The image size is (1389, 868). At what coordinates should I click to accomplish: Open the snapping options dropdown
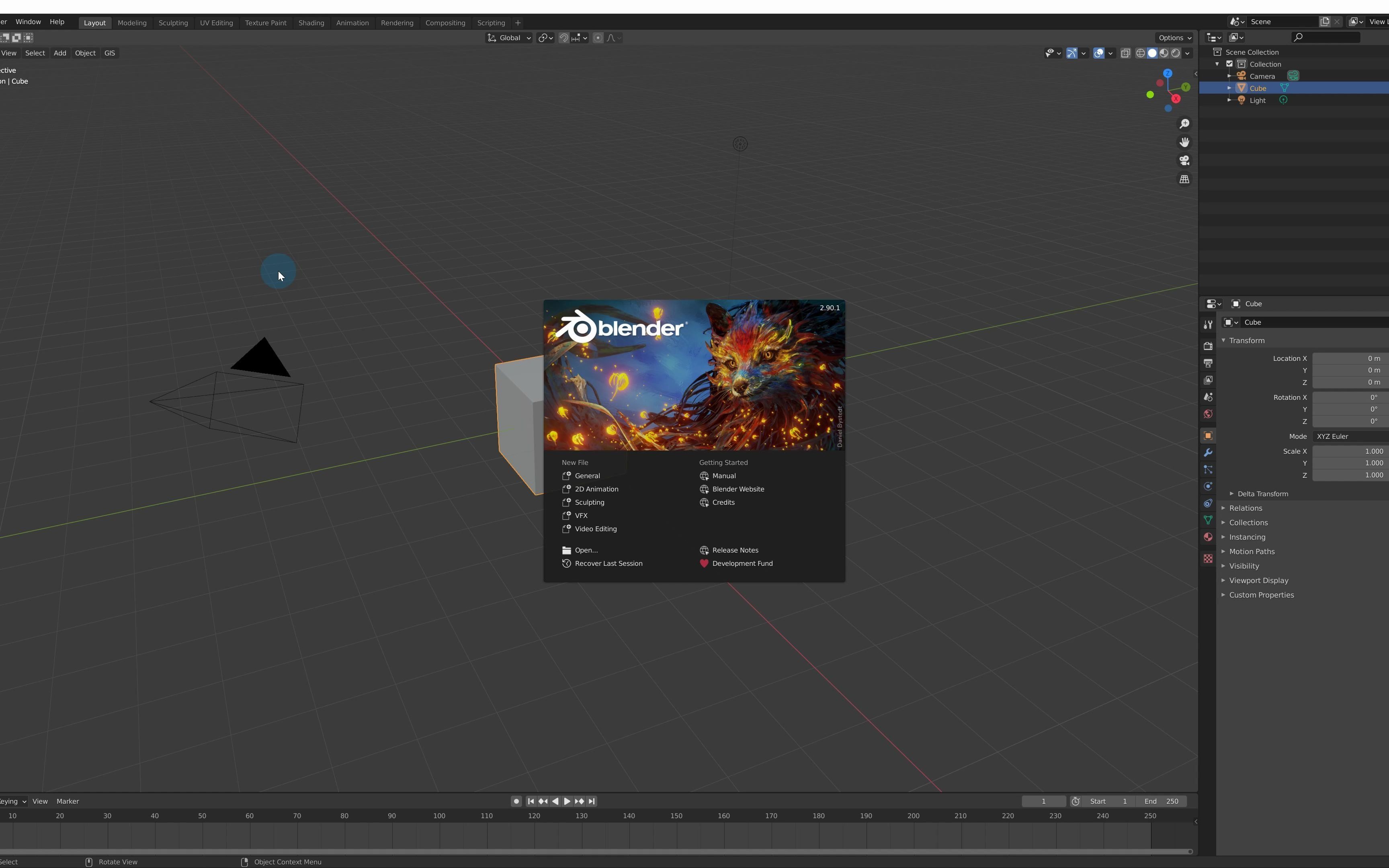[580, 38]
